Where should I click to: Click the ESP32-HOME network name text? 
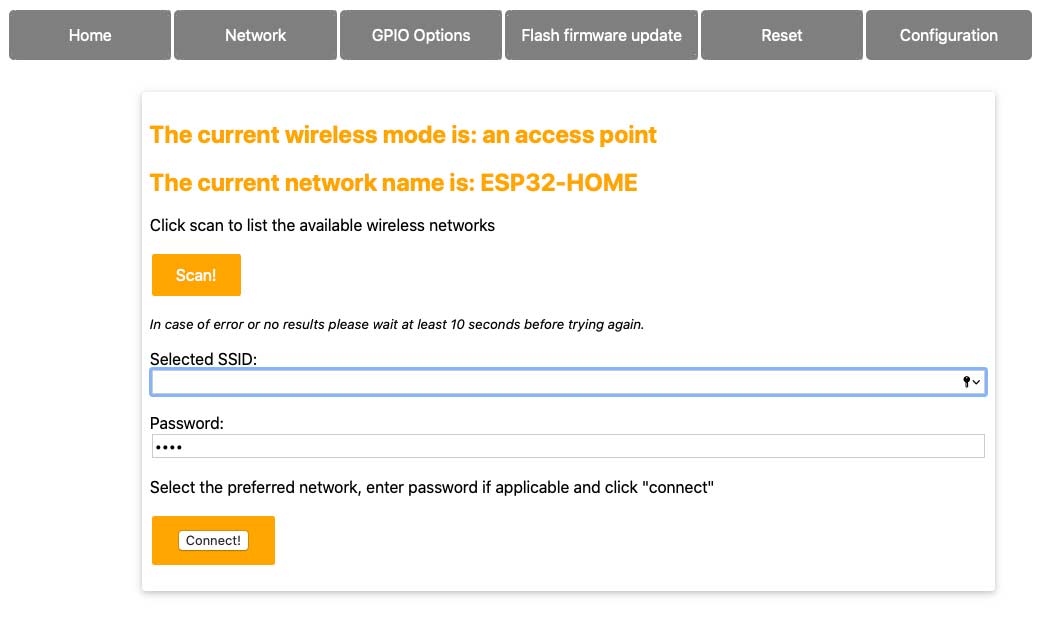pos(393,183)
